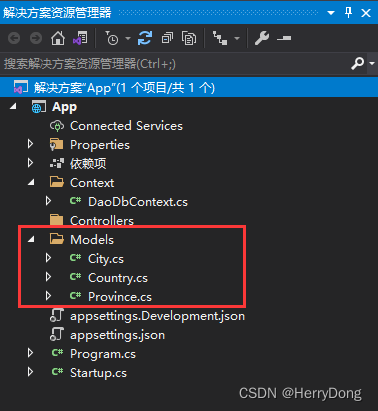
Task: Collapse the App project node
Action: pyautogui.click(x=13, y=107)
